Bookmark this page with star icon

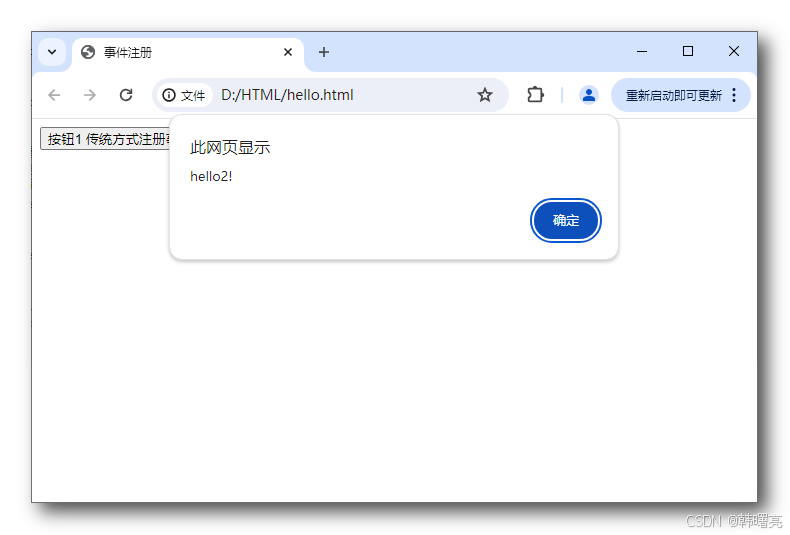[485, 95]
